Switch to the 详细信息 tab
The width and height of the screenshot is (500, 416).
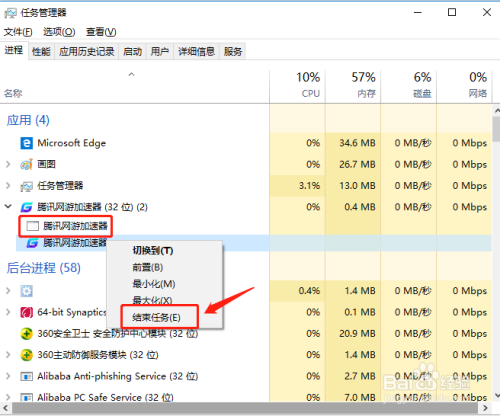[196, 51]
